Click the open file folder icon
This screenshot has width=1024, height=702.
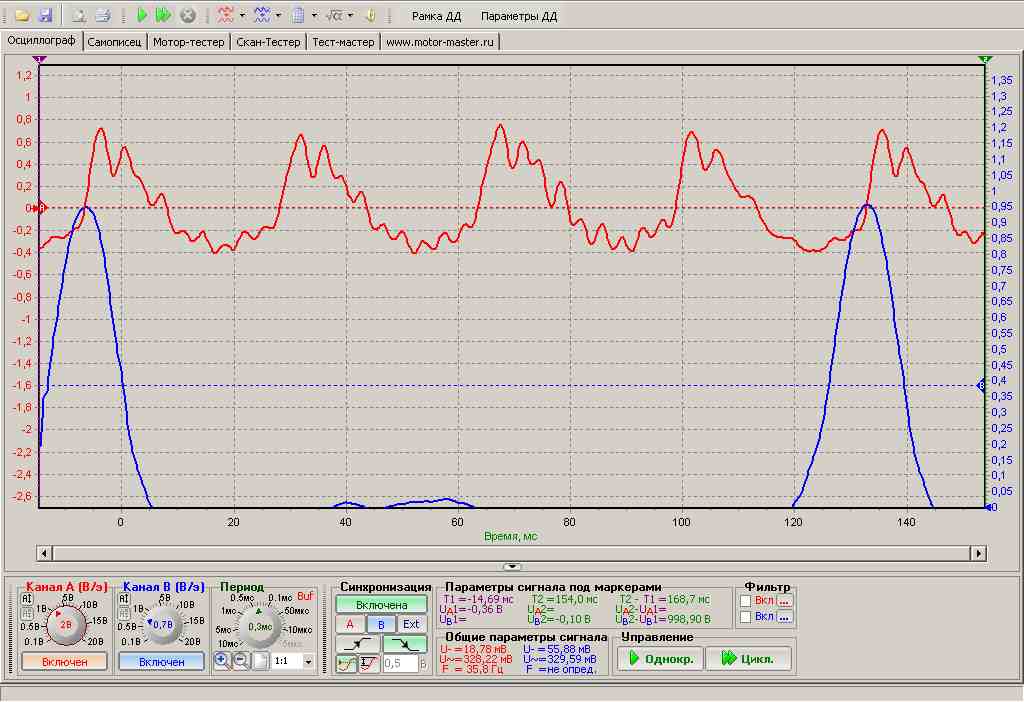pos(21,16)
